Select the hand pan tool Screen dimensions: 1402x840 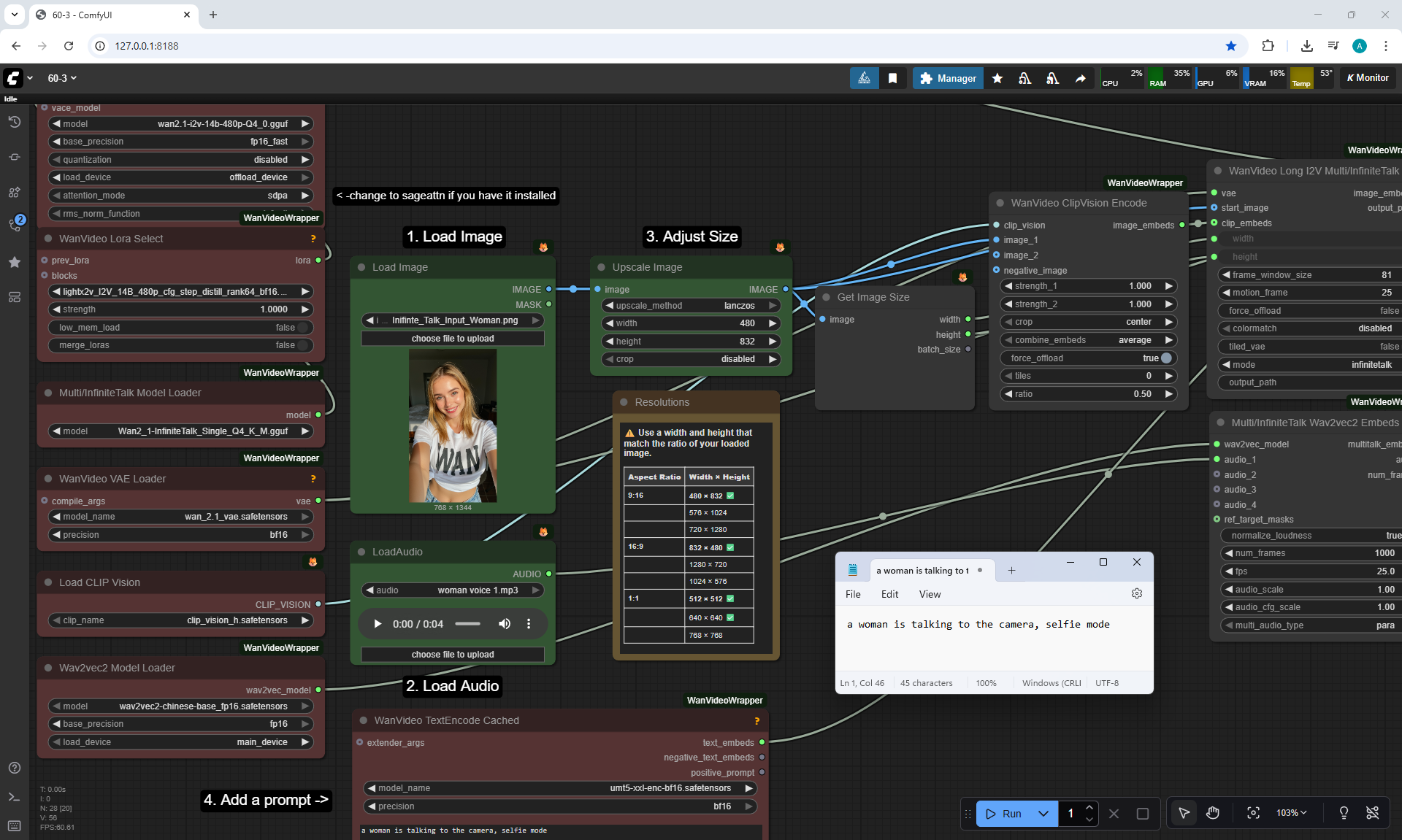click(x=1213, y=813)
